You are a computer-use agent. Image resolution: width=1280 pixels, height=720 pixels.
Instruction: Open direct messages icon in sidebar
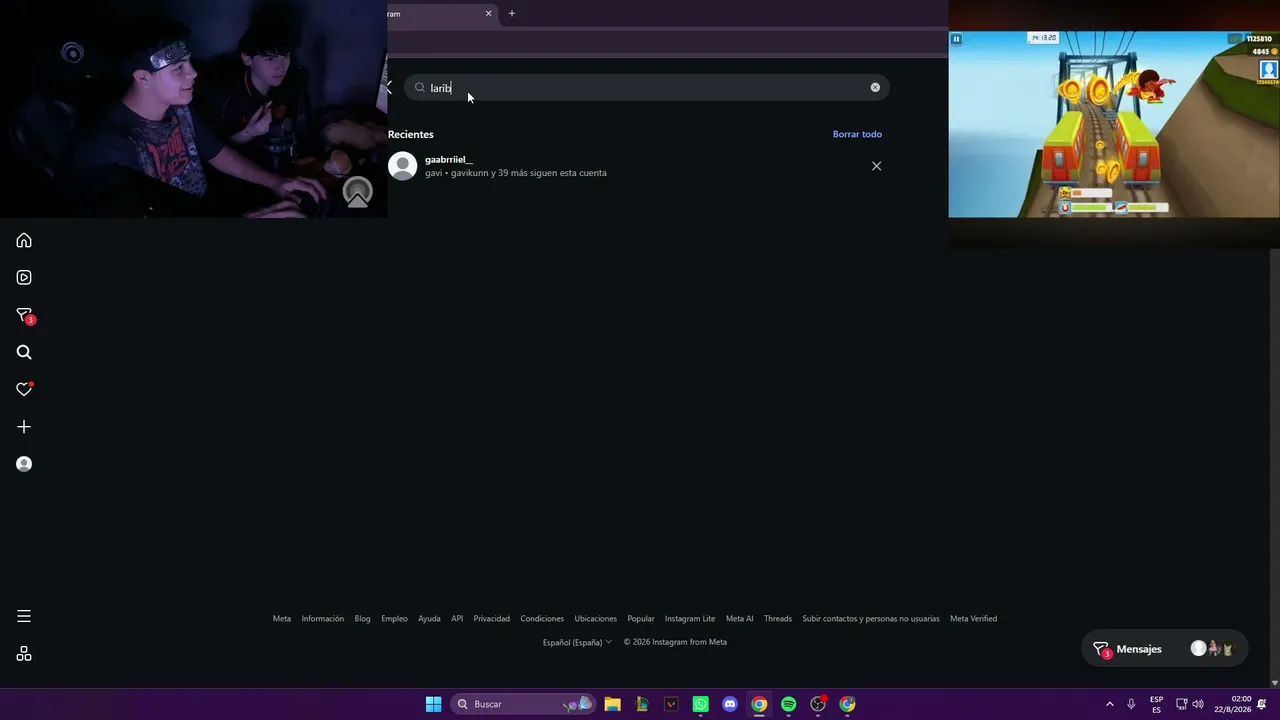pyautogui.click(x=25, y=315)
